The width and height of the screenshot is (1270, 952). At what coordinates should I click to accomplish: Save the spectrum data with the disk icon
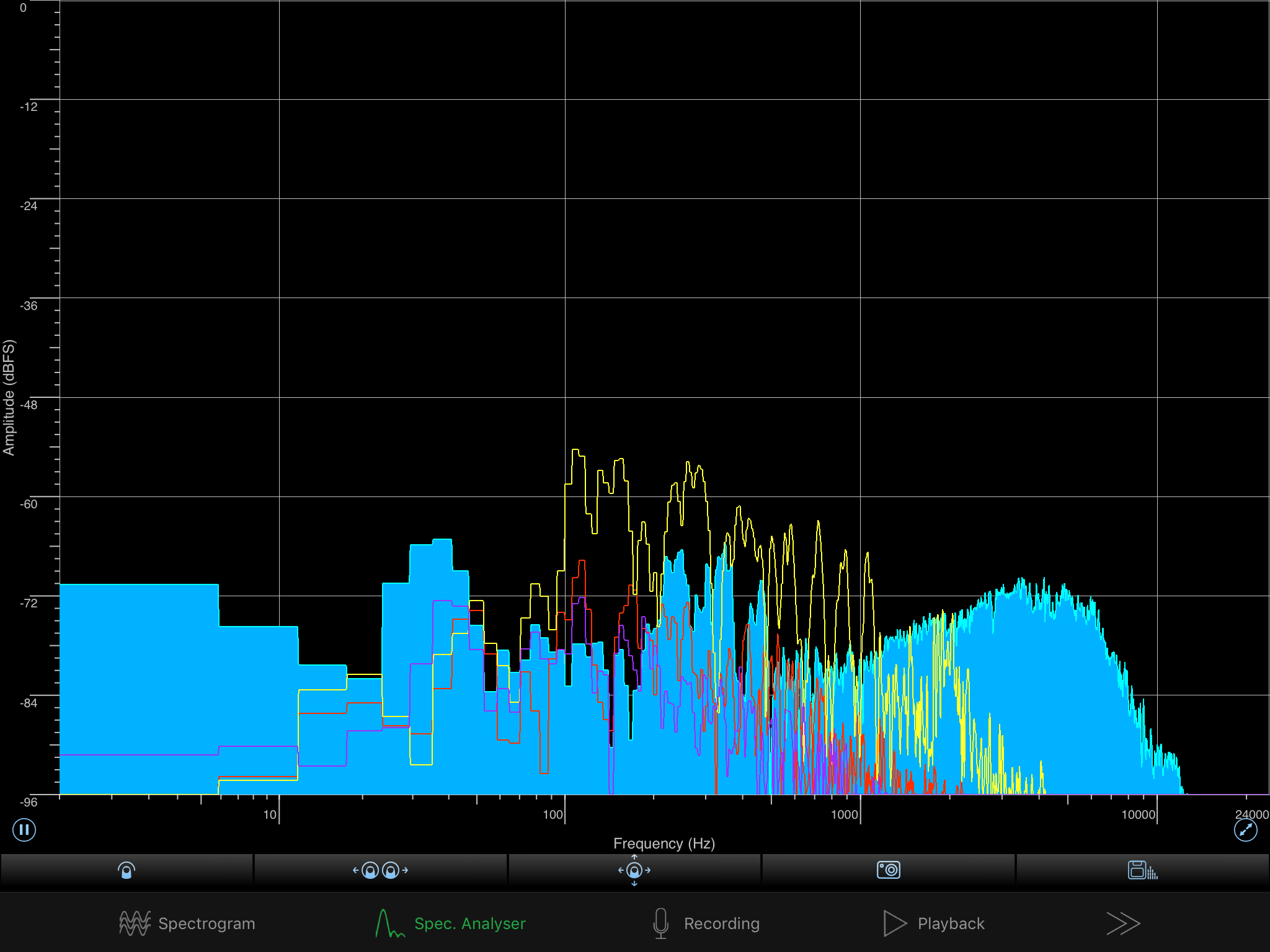[1142, 870]
